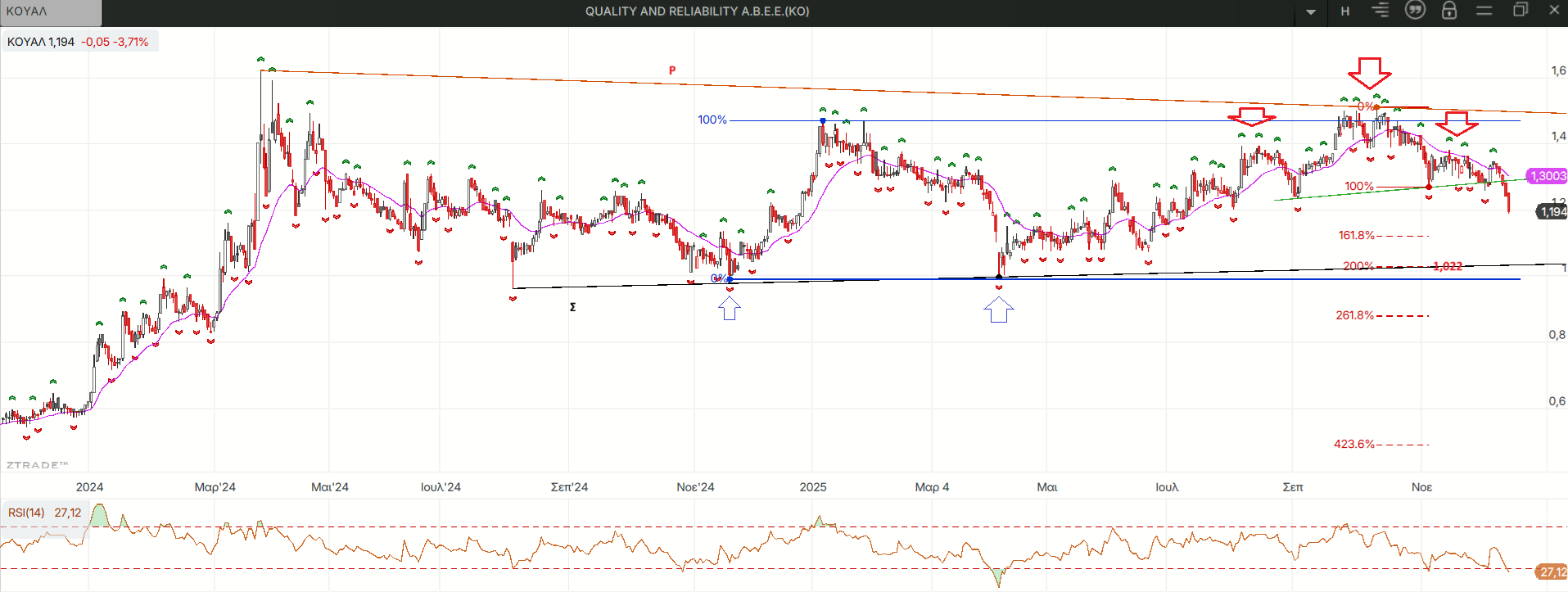Open the dropdown arrow beside the chart title
Viewport: 1568px width, 592px height.
coord(1311,12)
